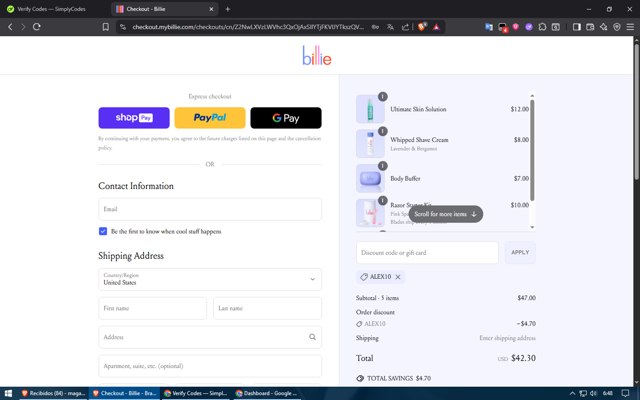
Task: Select the Checkout - Billie browser tab
Action: click(x=164, y=9)
